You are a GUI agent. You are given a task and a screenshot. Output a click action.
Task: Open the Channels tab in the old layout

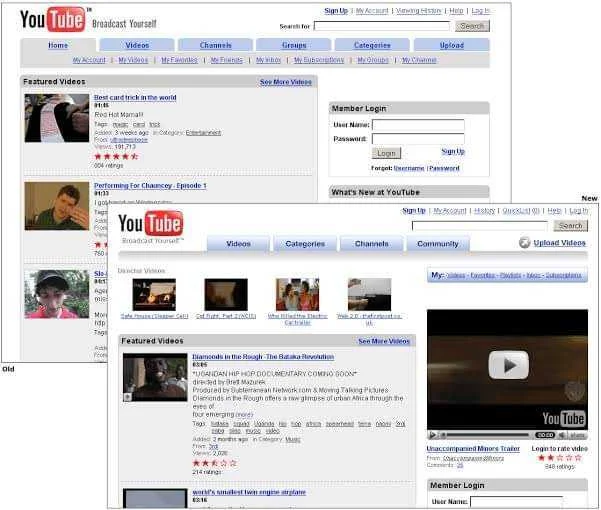[x=215, y=45]
